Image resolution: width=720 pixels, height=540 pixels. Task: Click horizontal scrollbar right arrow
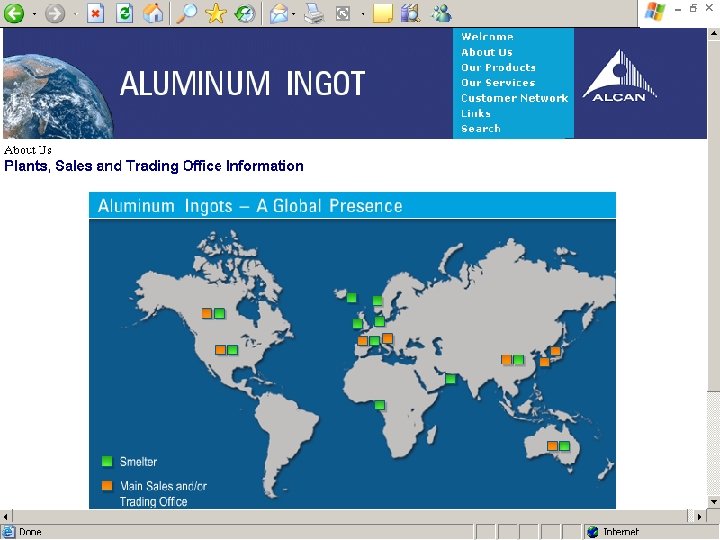tap(699, 517)
